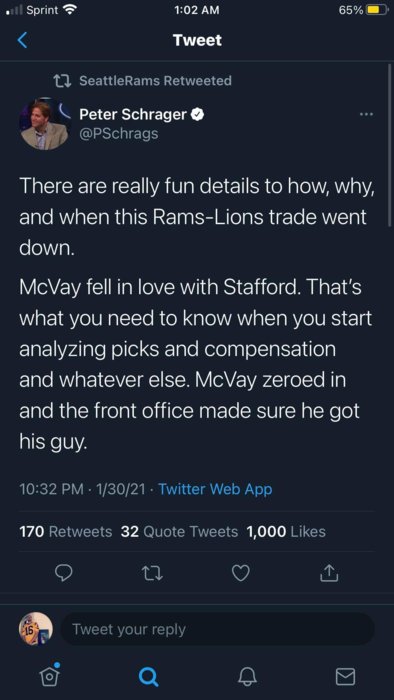
Task: Go back using the blue back arrow
Action: click(x=23, y=40)
